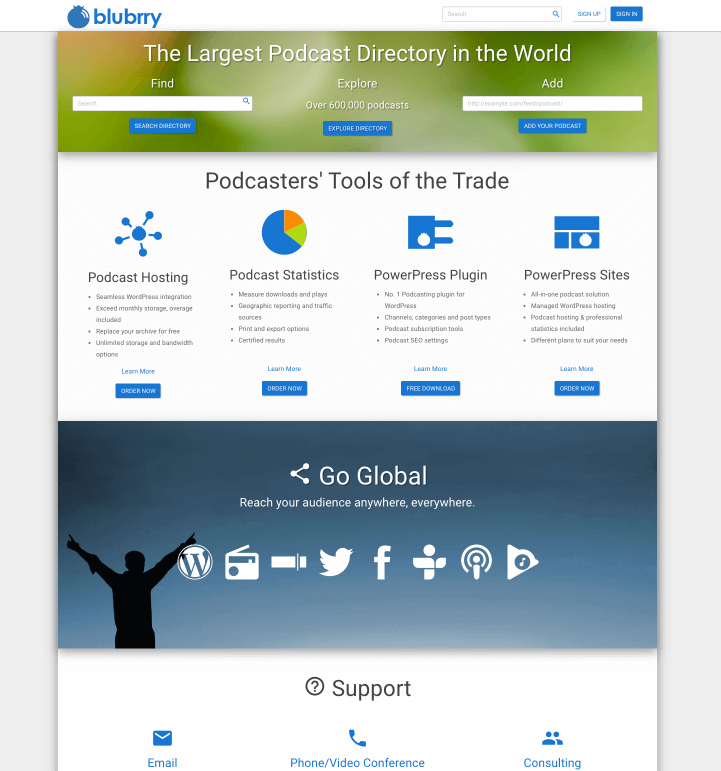The image size is (721, 771).
Task: Click the "Over 600,000 podcasts" text
Action: point(358,105)
